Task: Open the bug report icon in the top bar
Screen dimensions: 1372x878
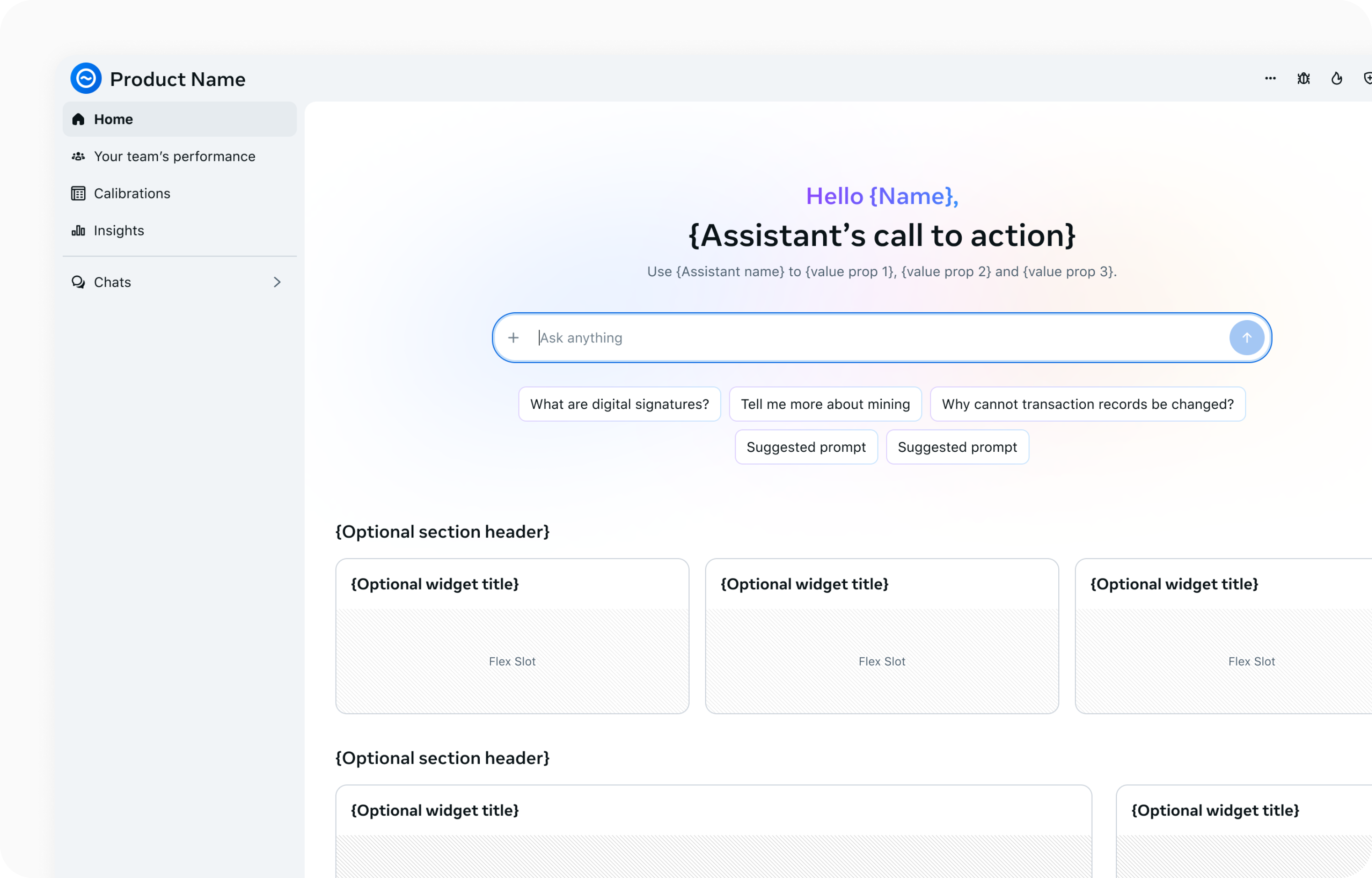Action: click(x=1303, y=78)
